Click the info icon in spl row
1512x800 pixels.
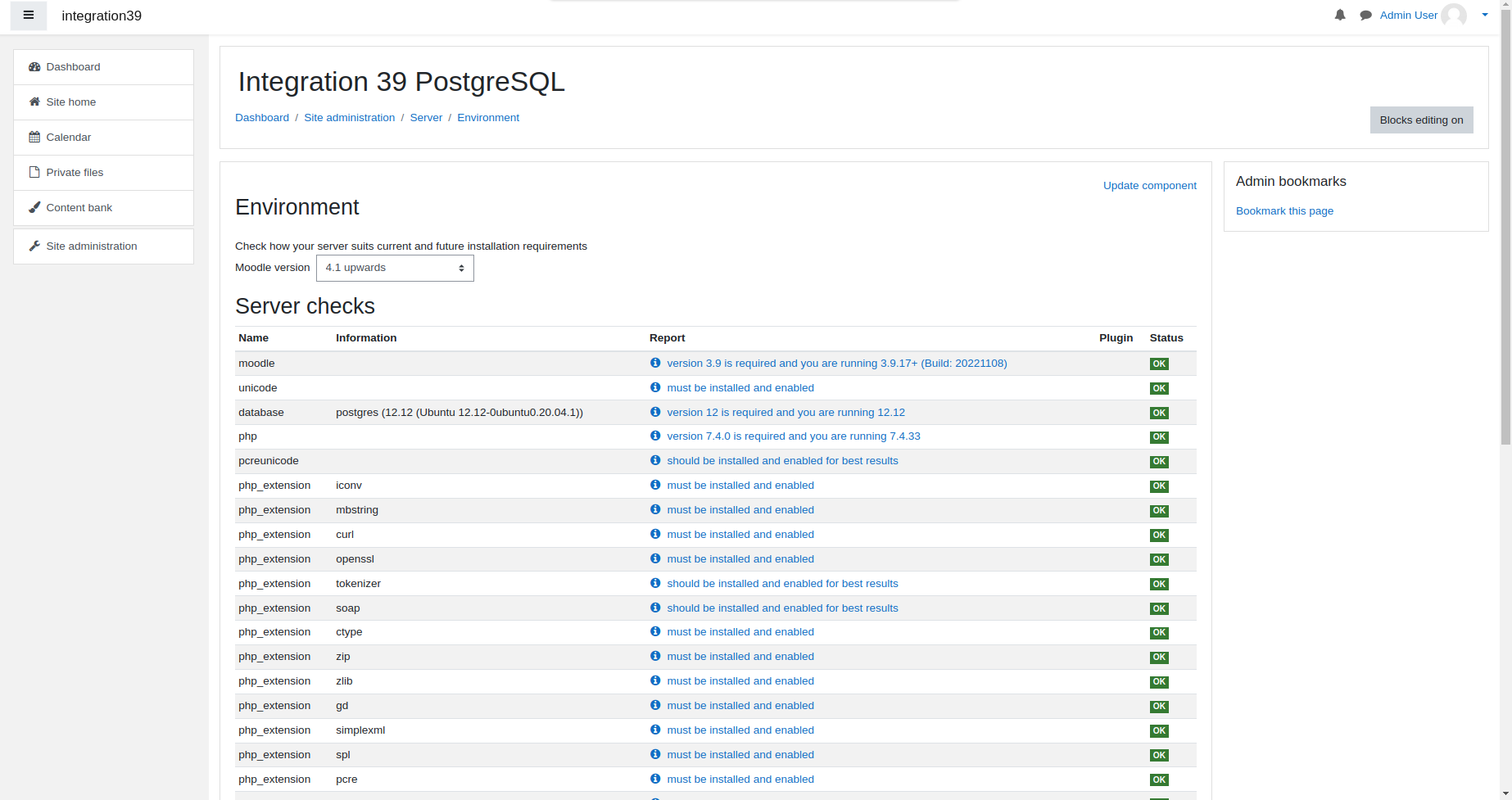tap(655, 754)
